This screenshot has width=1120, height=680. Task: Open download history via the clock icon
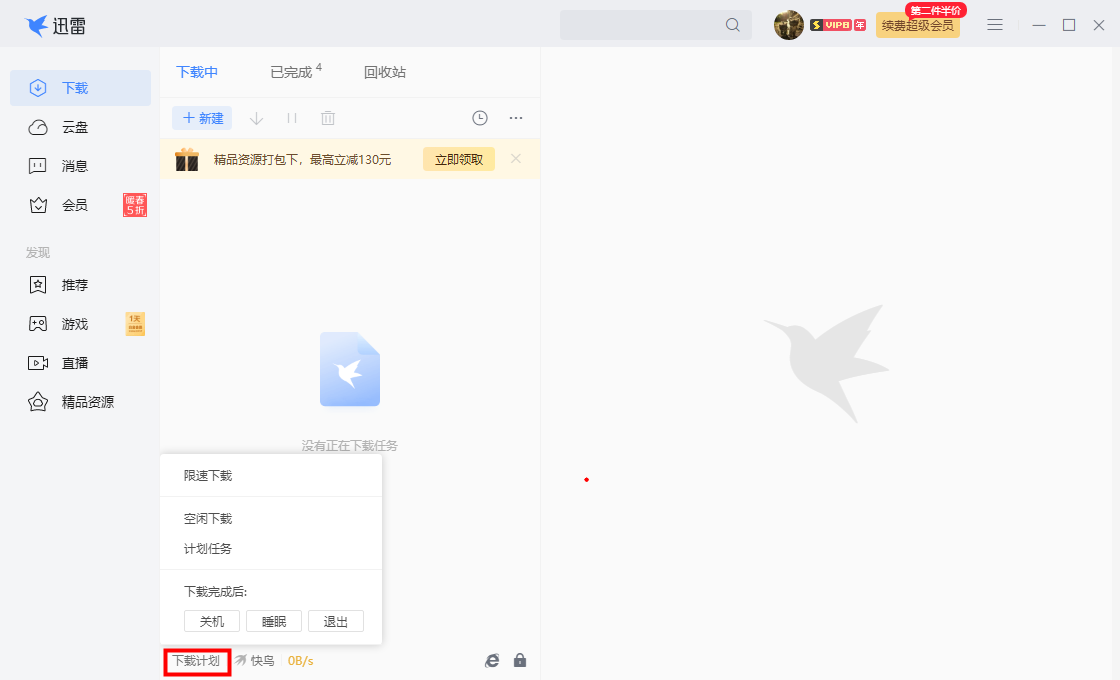pyautogui.click(x=479, y=117)
